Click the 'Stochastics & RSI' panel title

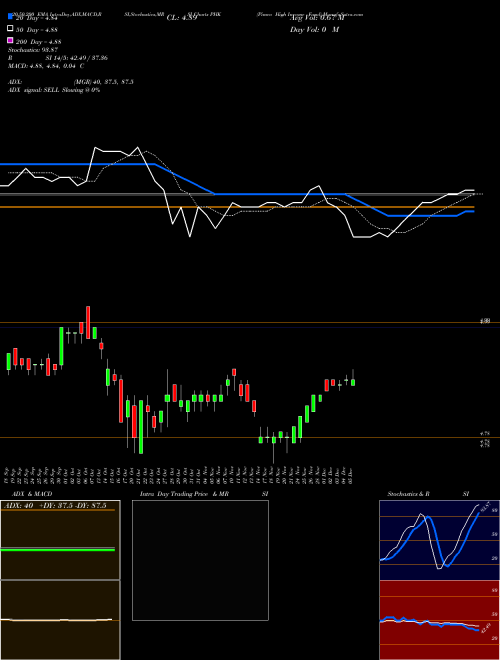point(428,494)
